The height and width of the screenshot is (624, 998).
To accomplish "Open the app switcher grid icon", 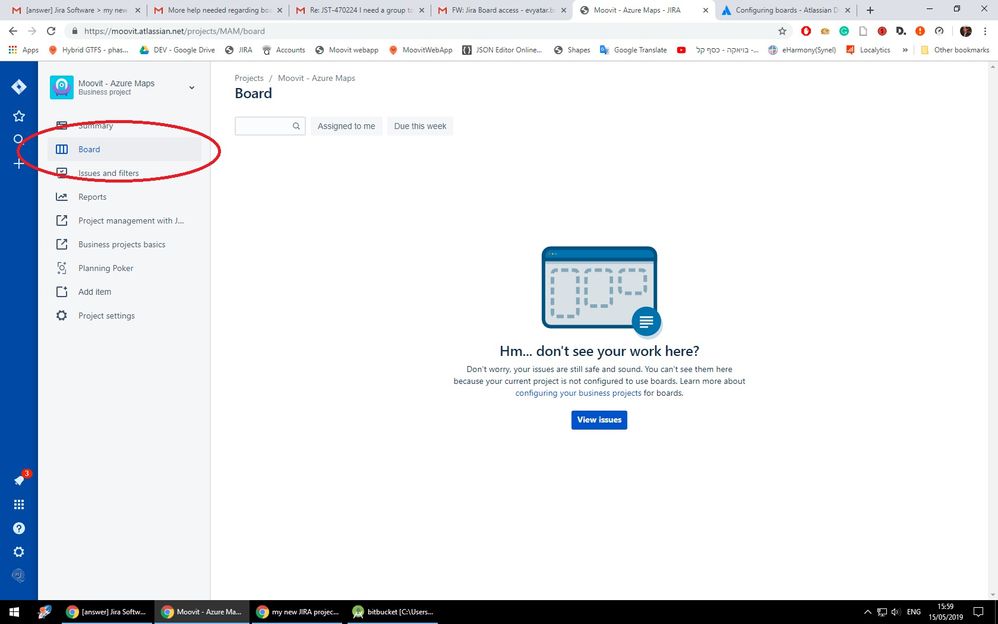I will pos(19,504).
